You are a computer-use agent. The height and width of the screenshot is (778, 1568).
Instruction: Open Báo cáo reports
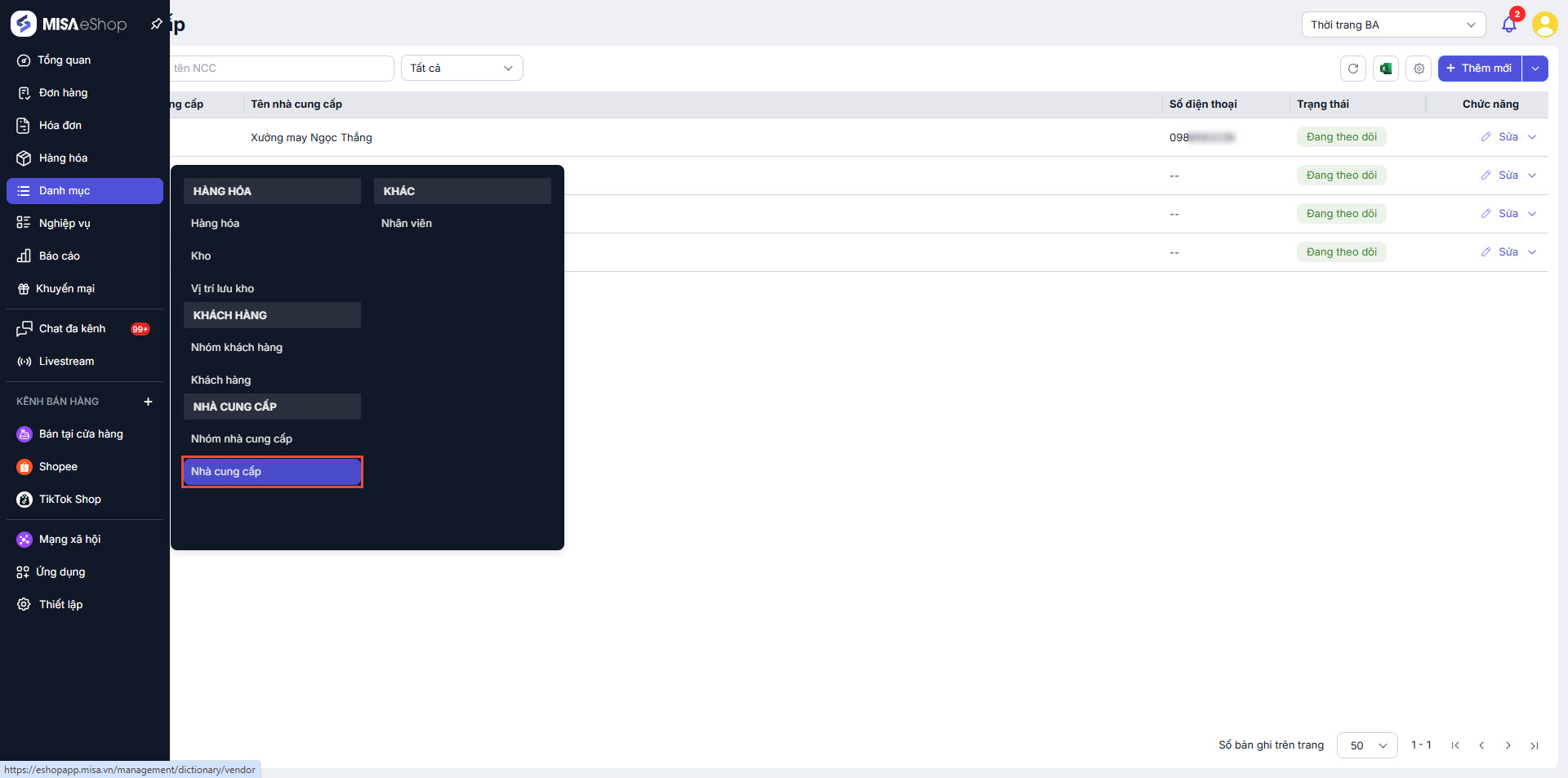pos(85,256)
